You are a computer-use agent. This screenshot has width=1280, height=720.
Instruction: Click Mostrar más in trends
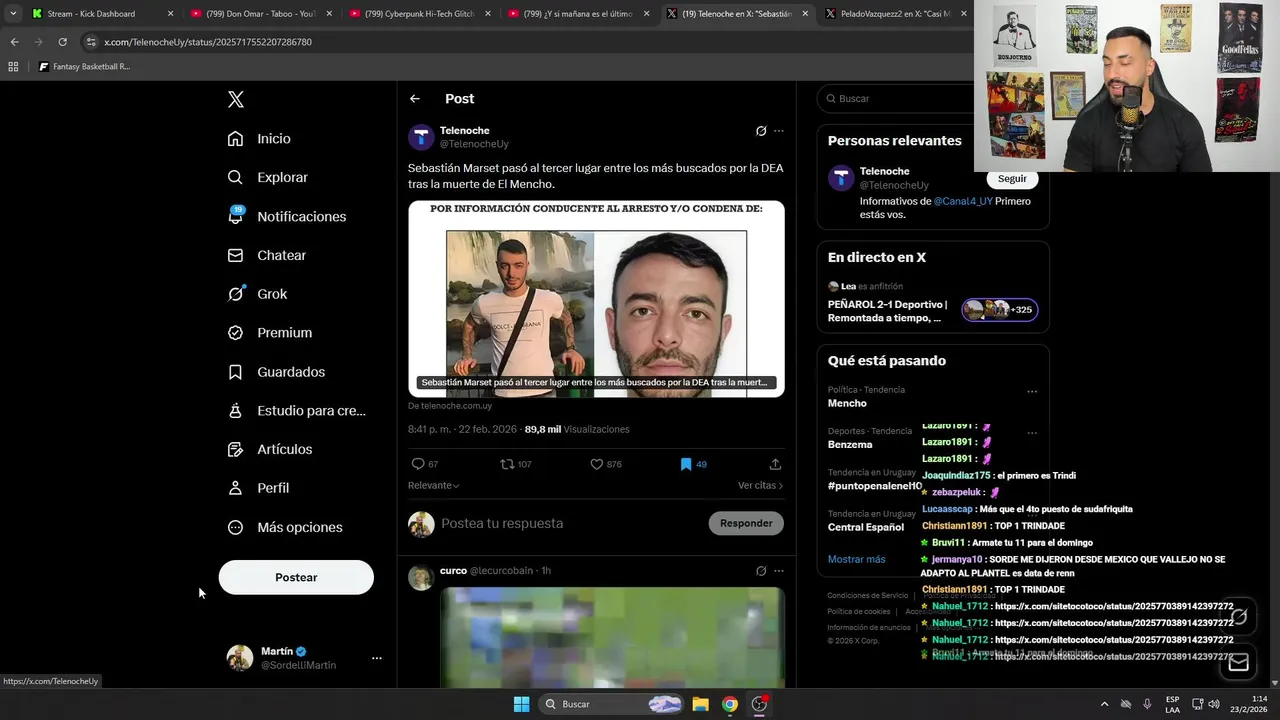click(856, 559)
